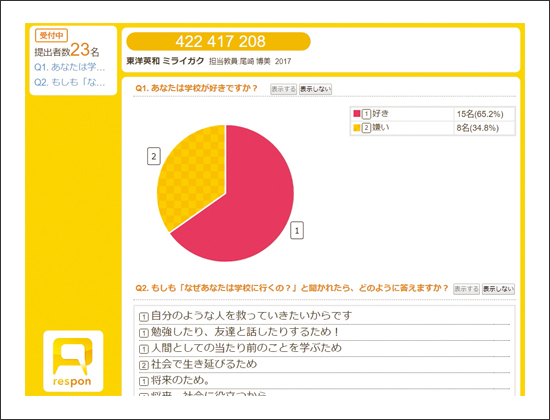Viewport: 550px width, 420px height.
Task: Click the 受付中 status badge
Action: click(x=51, y=35)
